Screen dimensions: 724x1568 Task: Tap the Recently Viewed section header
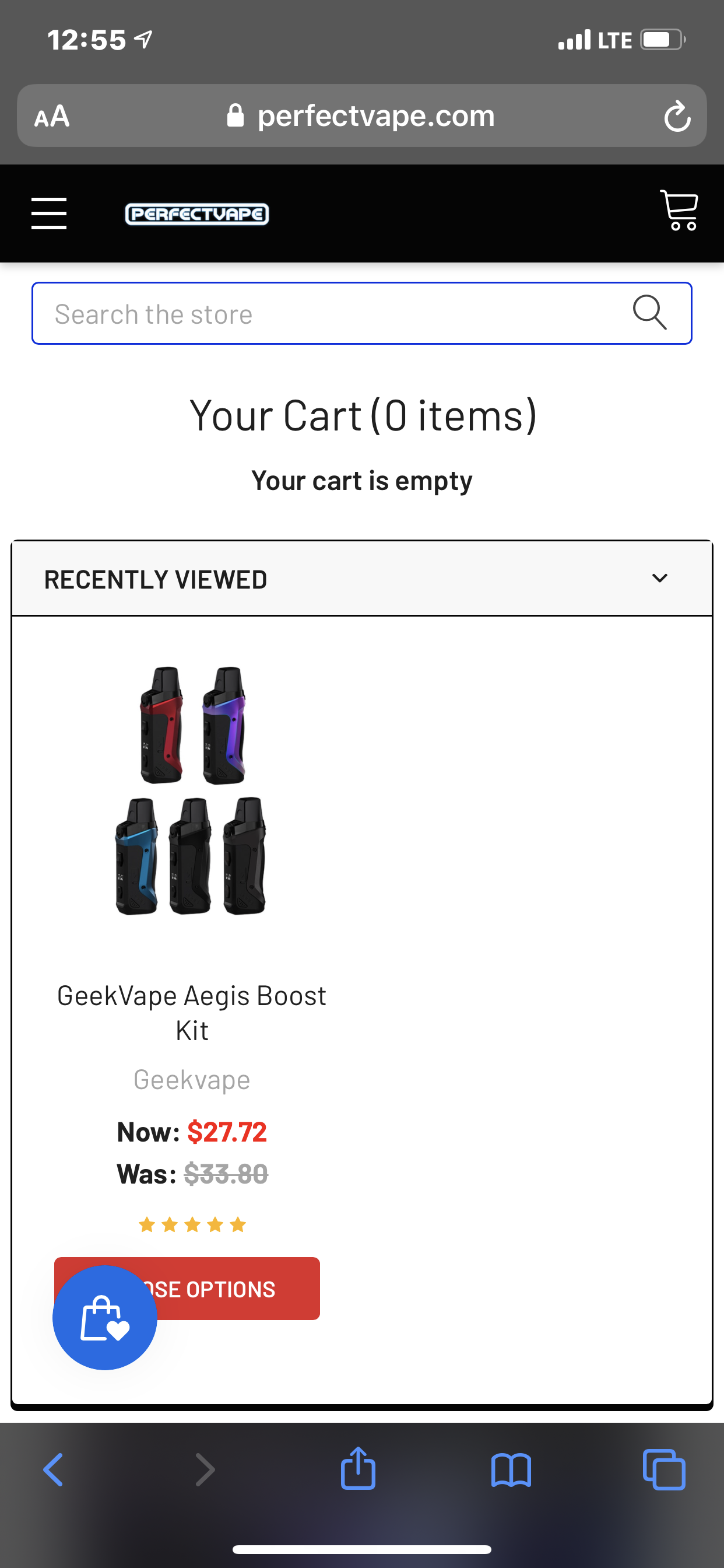pyautogui.click(x=362, y=579)
